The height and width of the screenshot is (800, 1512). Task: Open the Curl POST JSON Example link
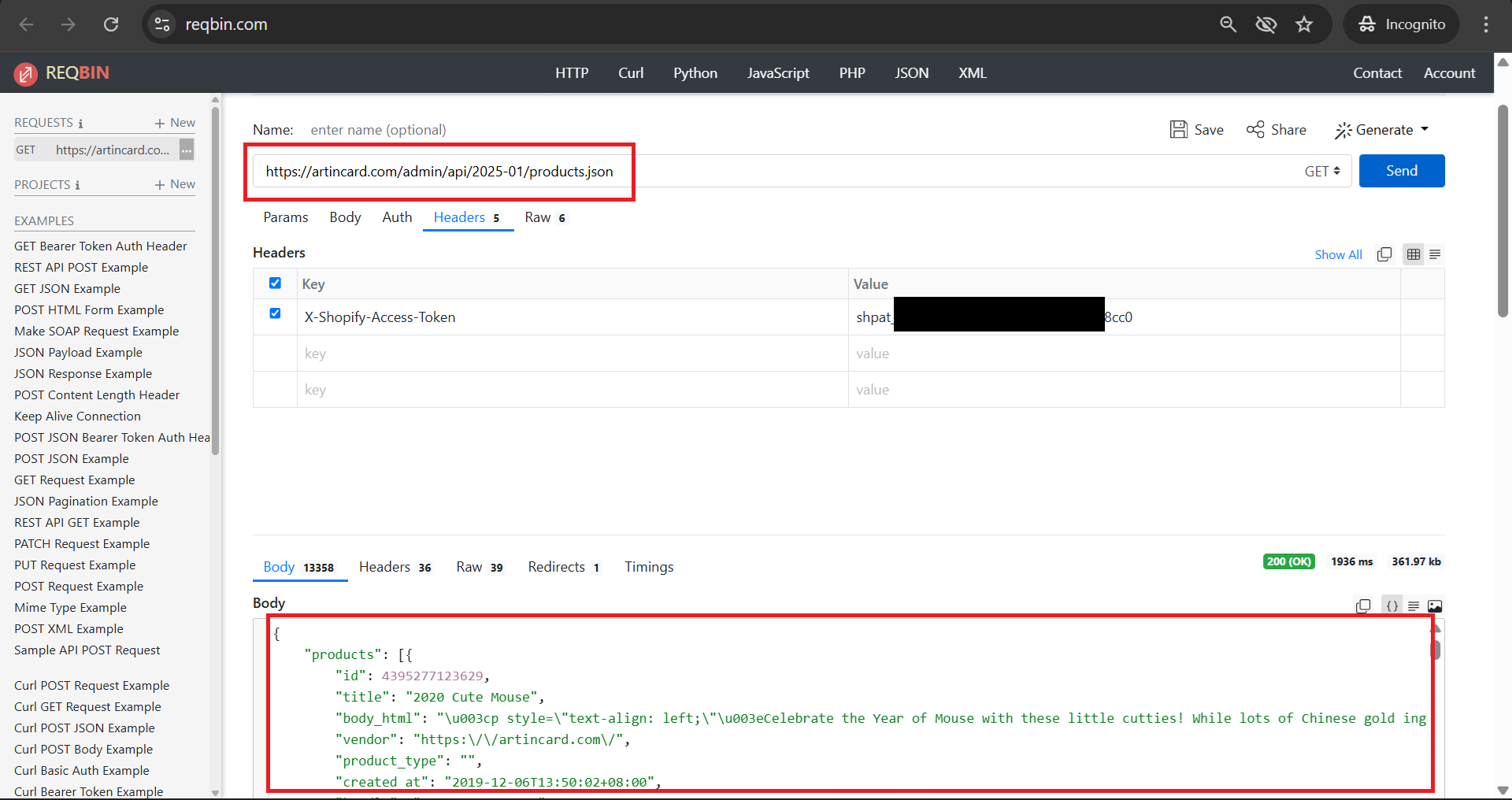point(84,728)
